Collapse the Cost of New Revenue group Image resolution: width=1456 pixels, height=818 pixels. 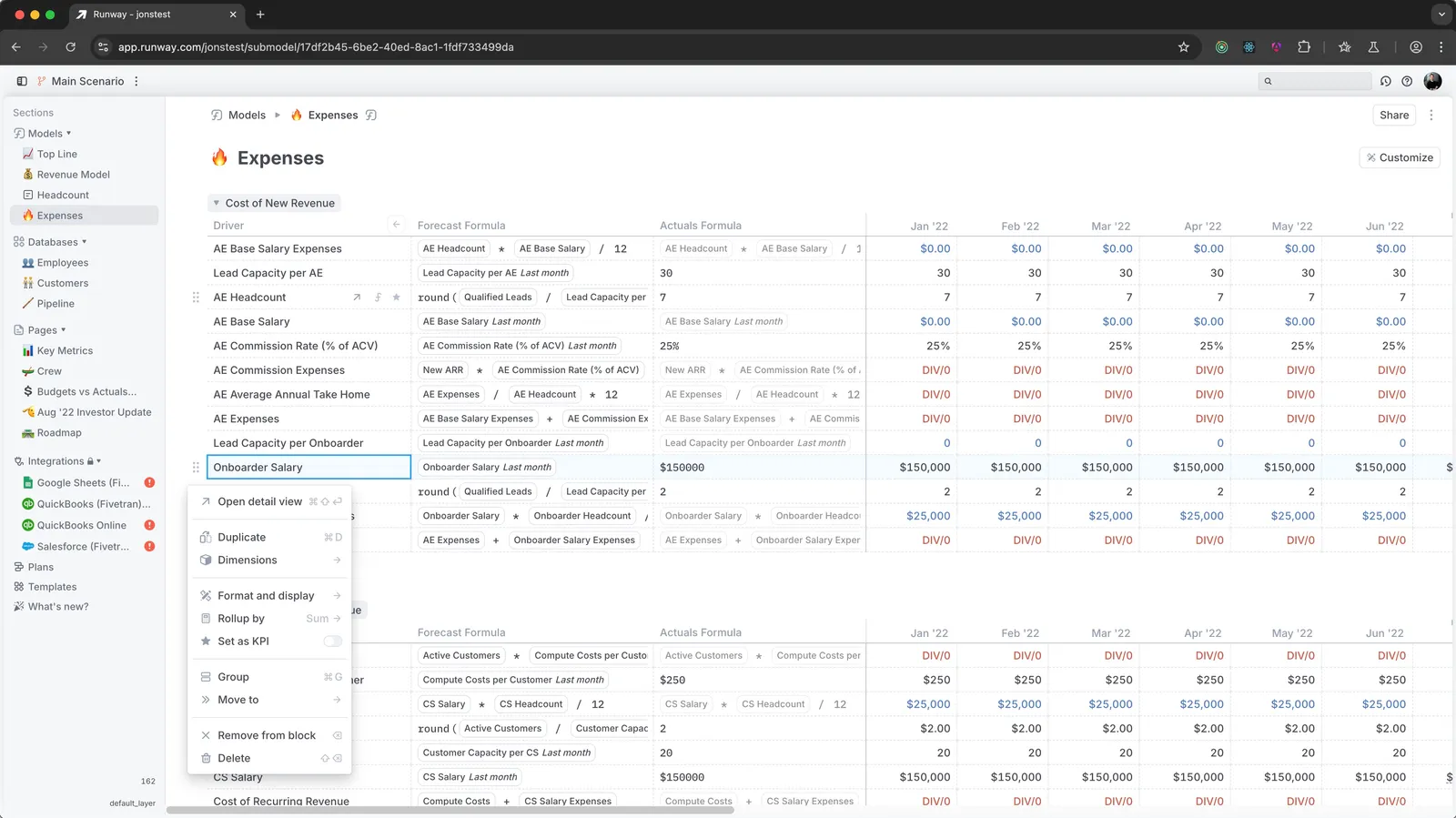tap(217, 203)
